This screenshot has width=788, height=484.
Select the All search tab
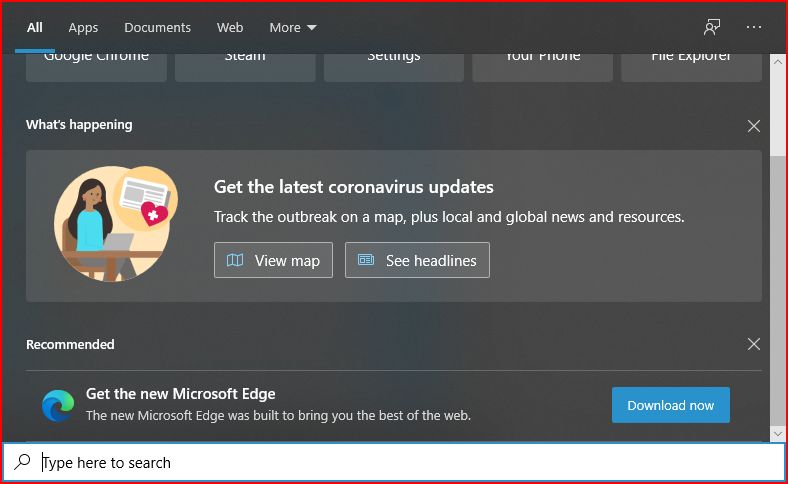click(x=35, y=28)
